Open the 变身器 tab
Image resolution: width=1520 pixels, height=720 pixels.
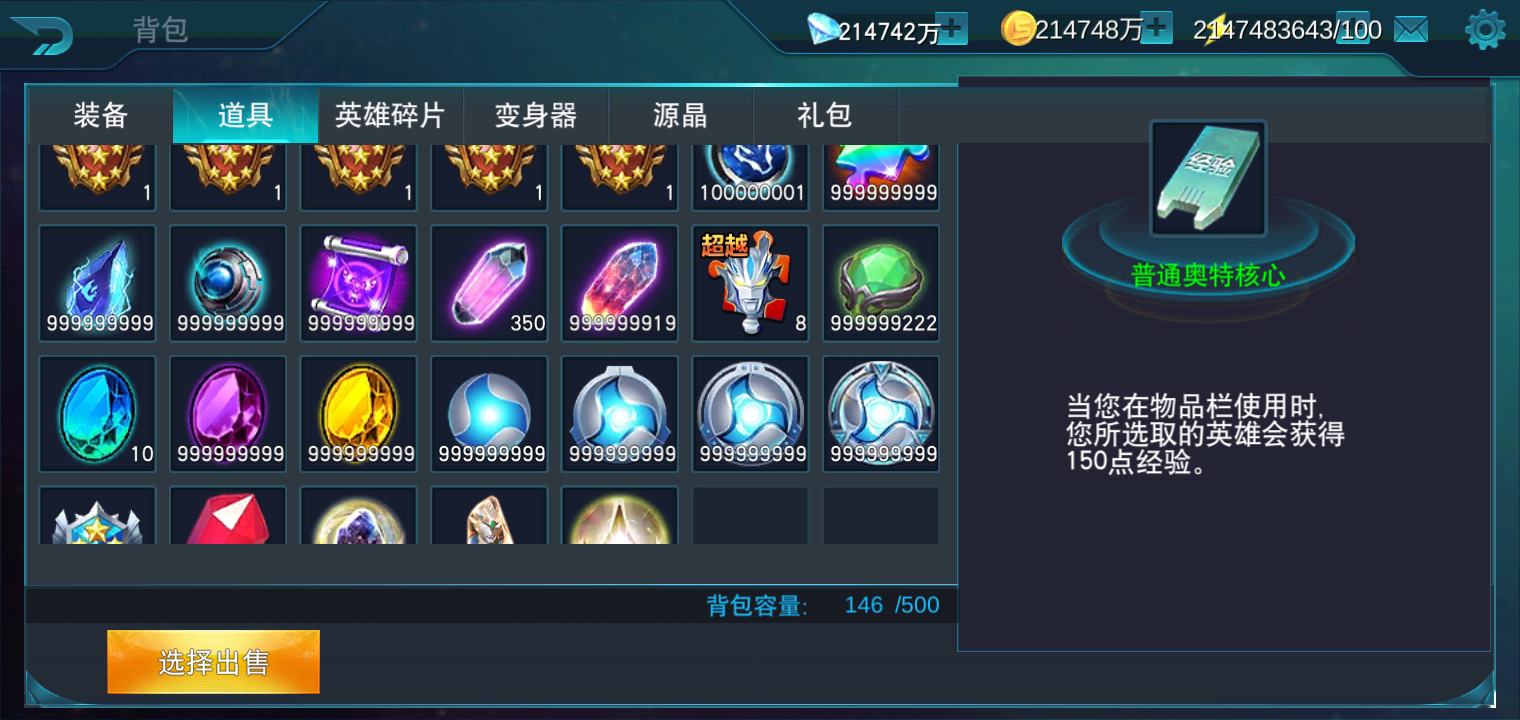(536, 115)
